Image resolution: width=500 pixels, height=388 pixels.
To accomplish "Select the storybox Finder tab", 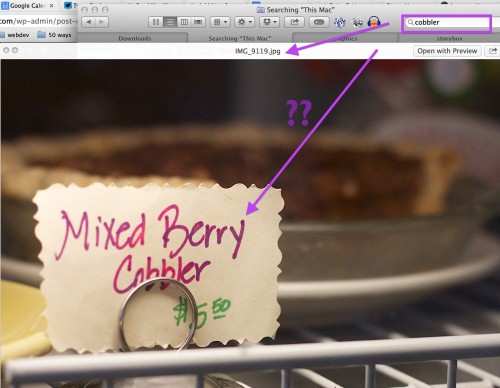I will coord(449,38).
